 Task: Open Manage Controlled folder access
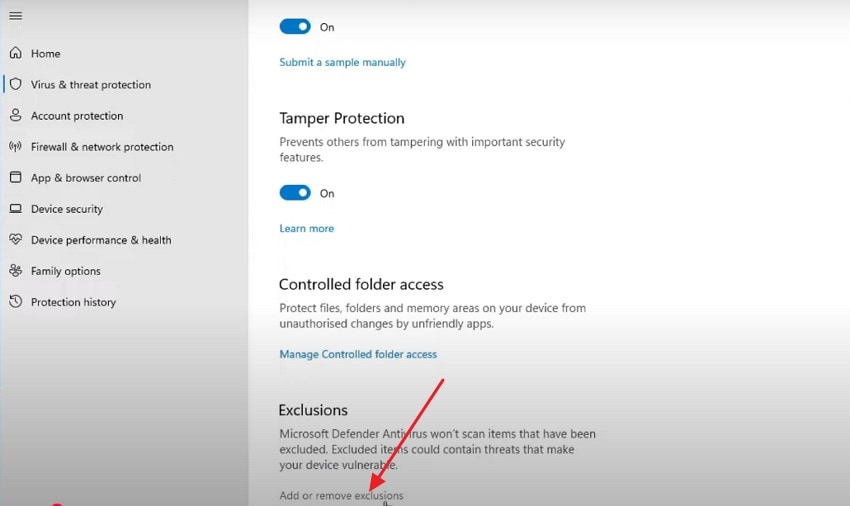click(x=357, y=354)
